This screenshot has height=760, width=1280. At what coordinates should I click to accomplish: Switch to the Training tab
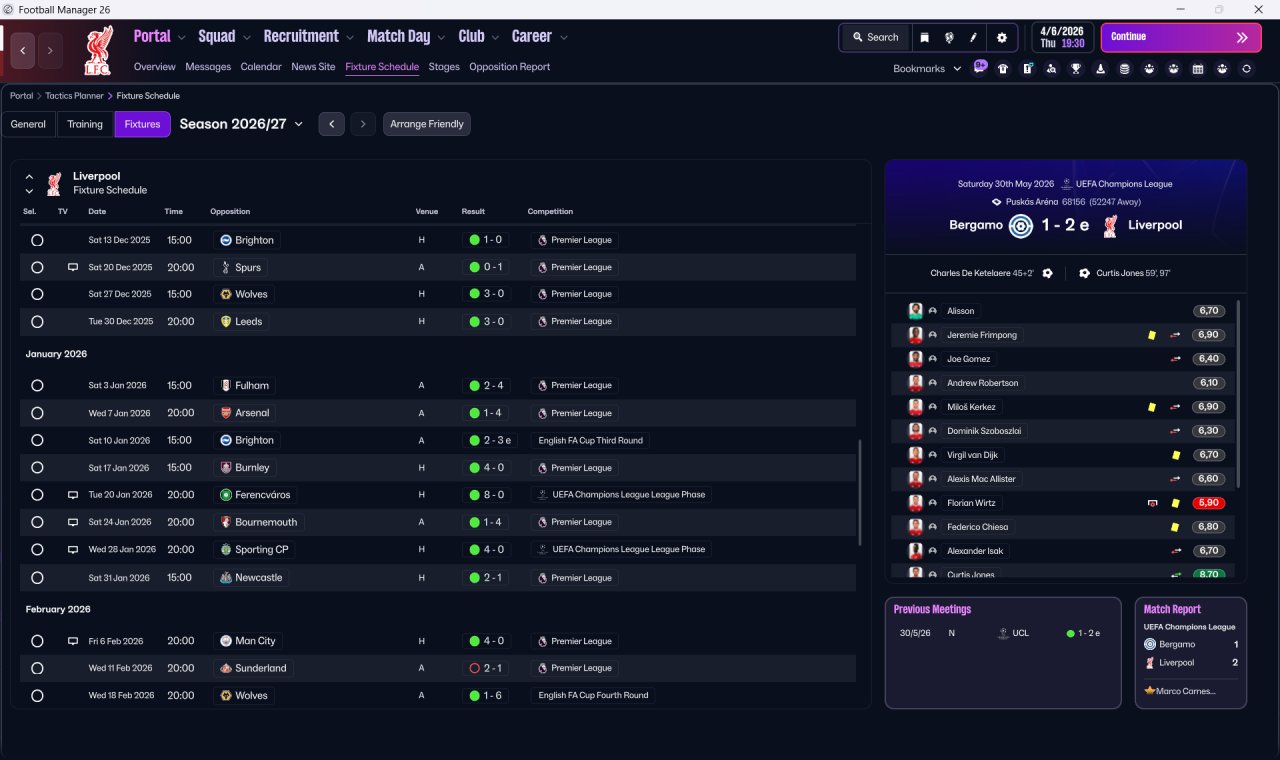(85, 124)
